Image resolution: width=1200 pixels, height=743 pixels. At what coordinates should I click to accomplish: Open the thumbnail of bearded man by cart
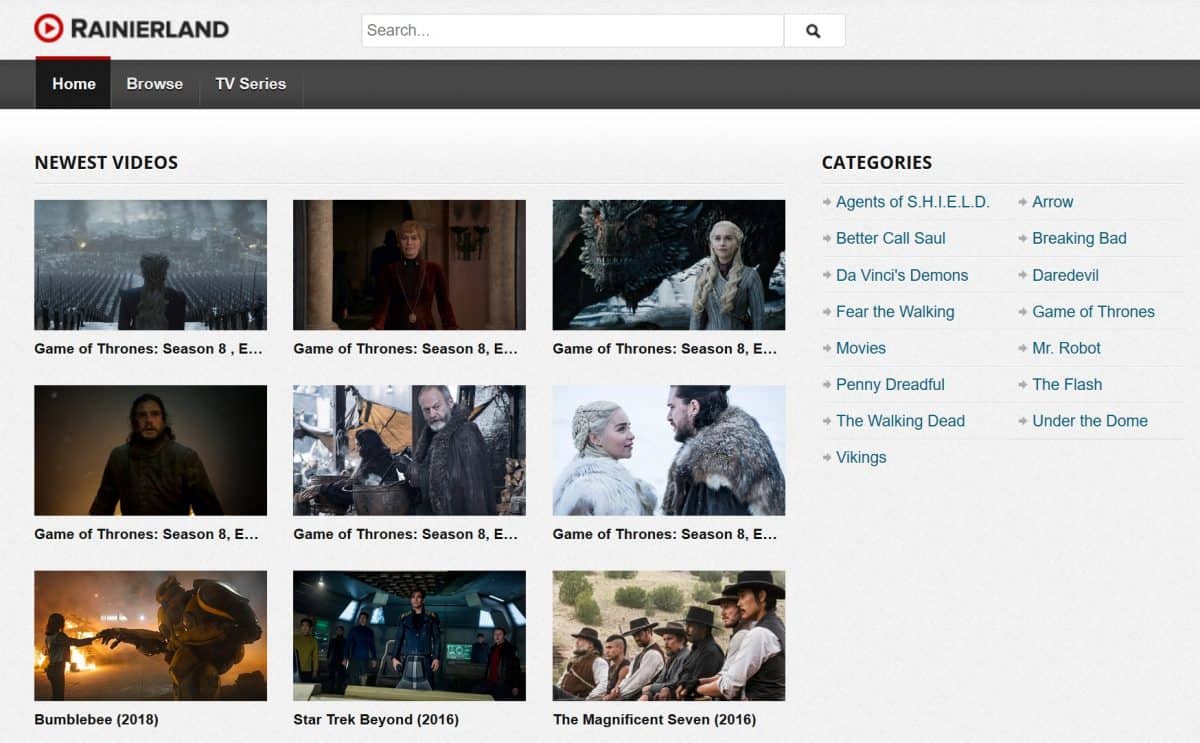(x=409, y=450)
